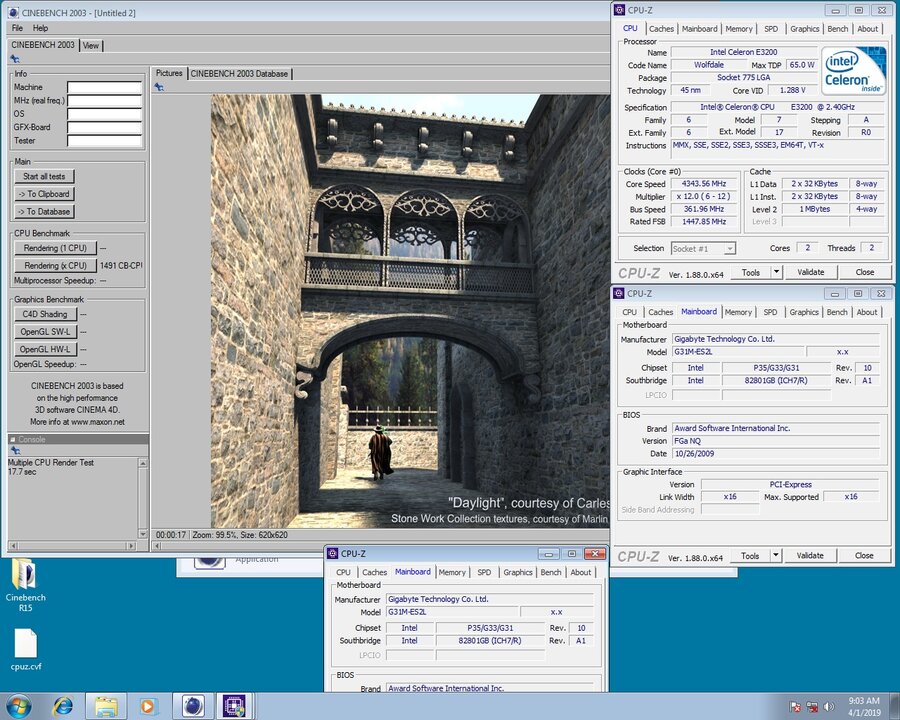This screenshot has width=900, height=720.
Task: Click pin icon under Pictures tab
Action: [x=159, y=87]
